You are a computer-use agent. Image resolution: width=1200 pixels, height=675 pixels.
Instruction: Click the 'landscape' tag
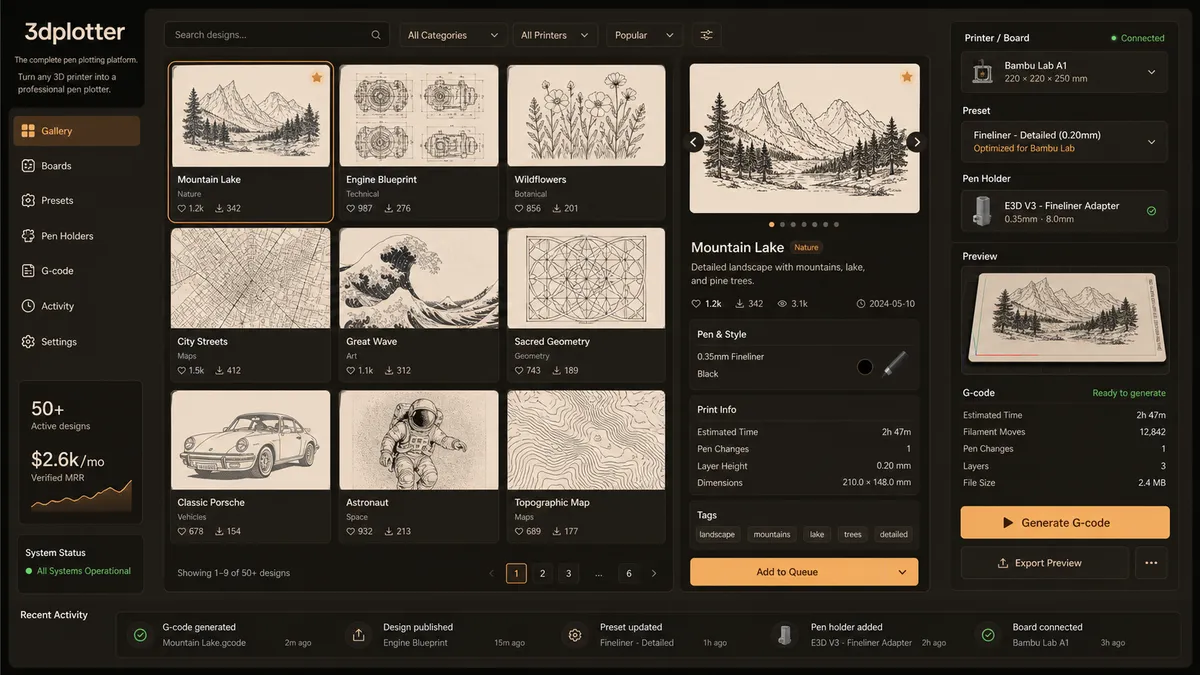[x=717, y=535]
